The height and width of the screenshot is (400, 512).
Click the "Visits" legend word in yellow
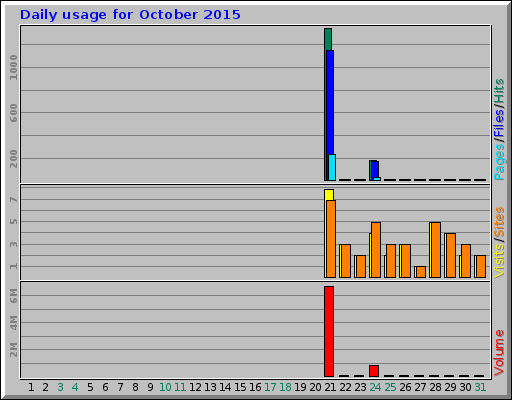pos(499,261)
